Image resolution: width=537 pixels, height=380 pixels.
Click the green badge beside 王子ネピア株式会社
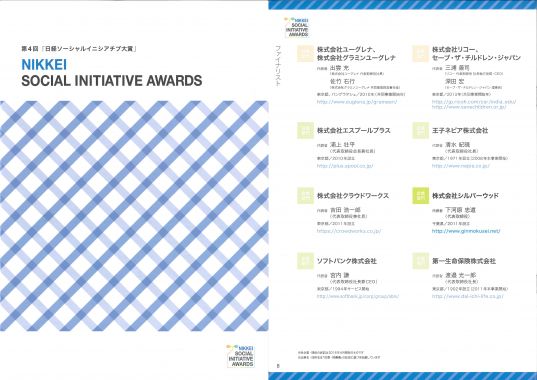[x=420, y=130]
